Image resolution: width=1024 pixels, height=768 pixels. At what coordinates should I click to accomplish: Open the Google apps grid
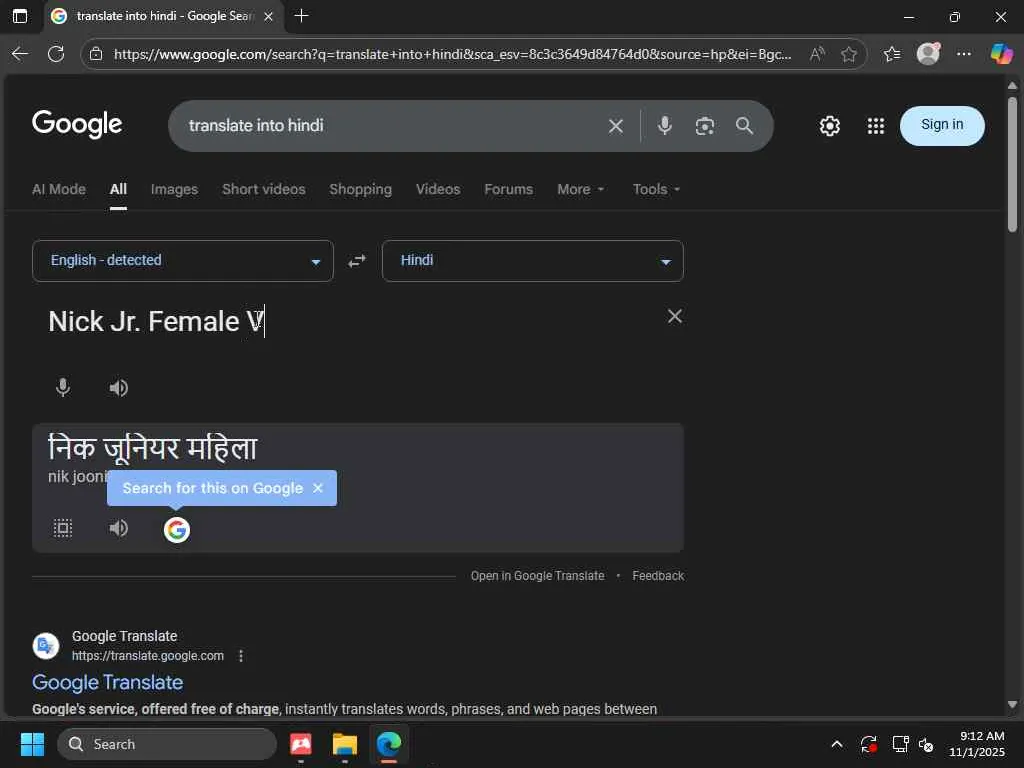coord(875,126)
